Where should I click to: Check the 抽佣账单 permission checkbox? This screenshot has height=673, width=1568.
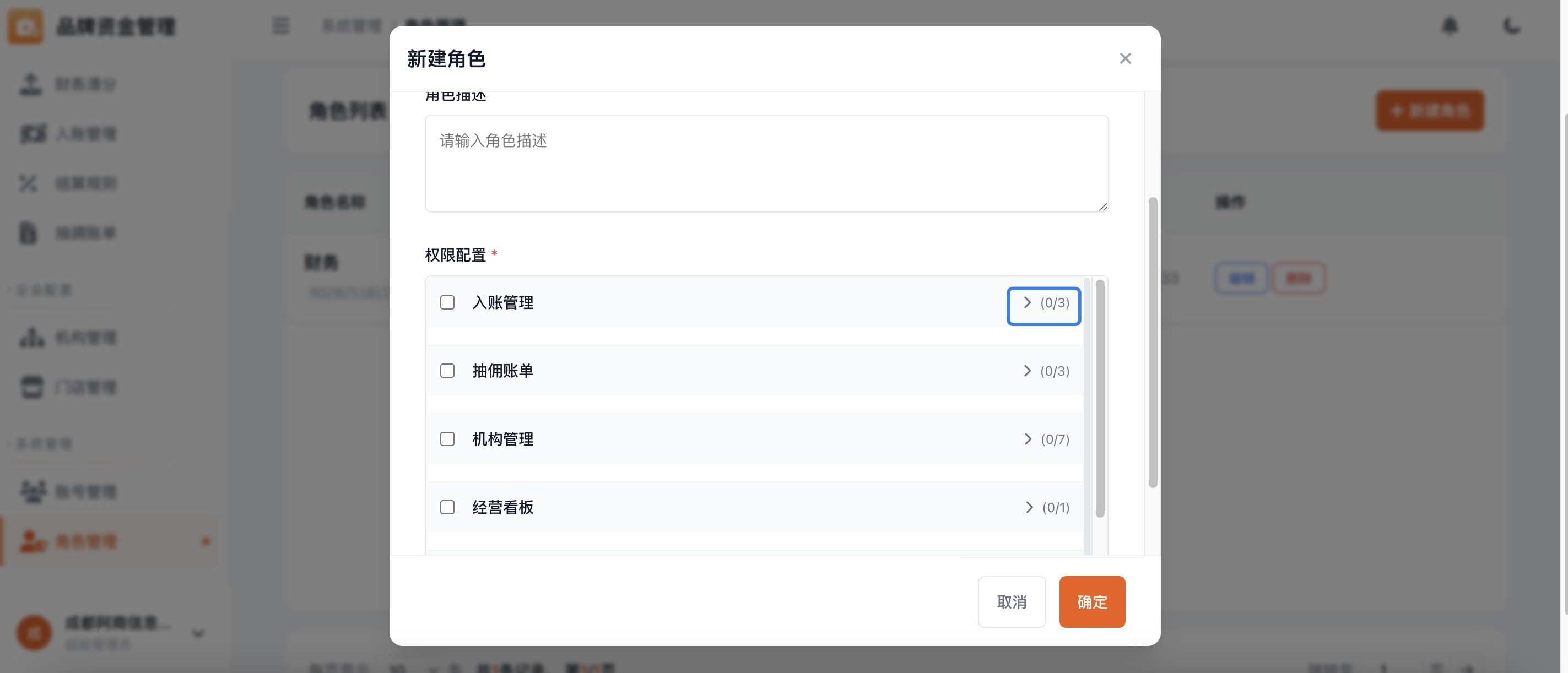click(447, 371)
